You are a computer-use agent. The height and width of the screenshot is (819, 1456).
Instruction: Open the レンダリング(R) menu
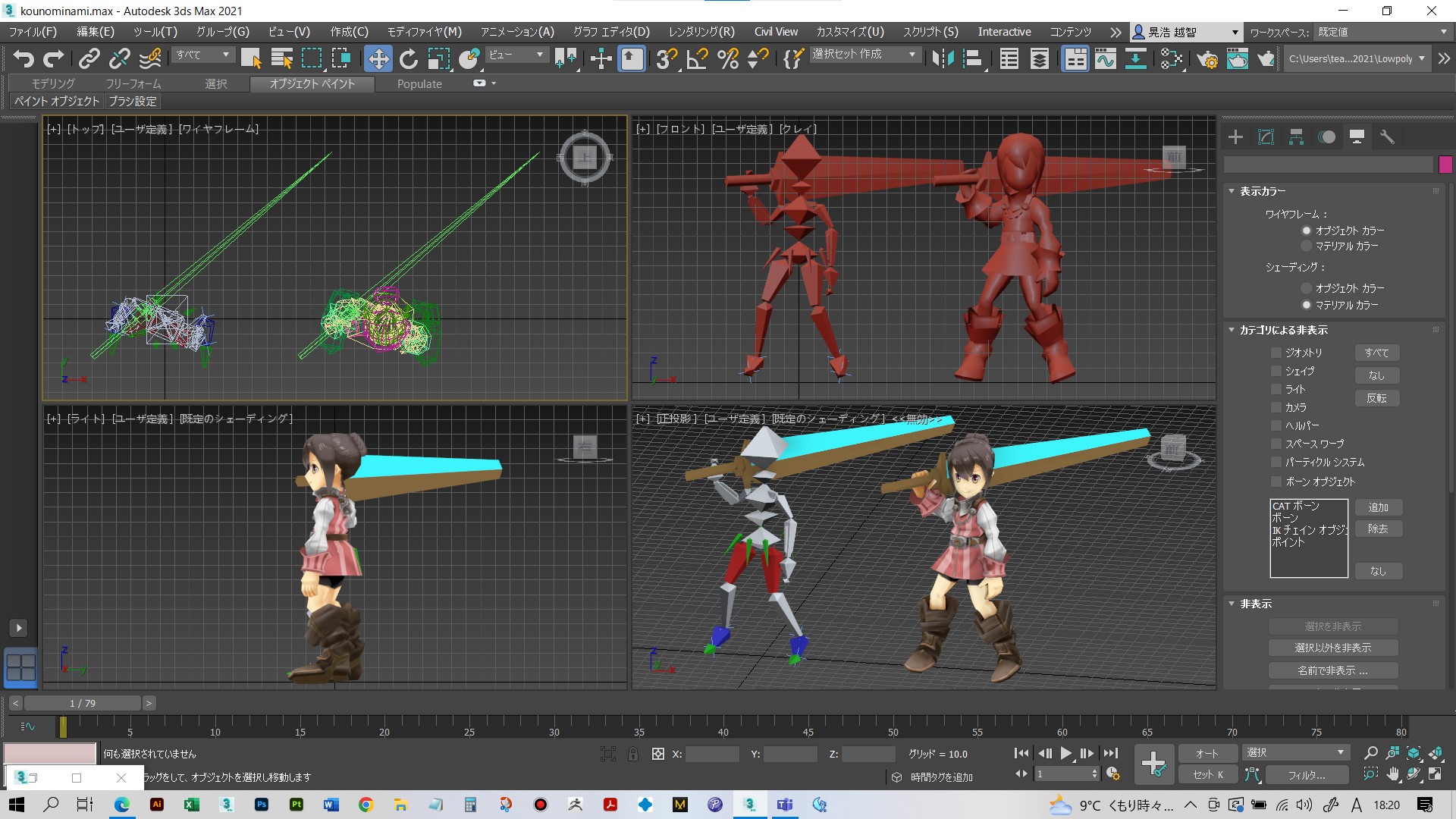[701, 32]
